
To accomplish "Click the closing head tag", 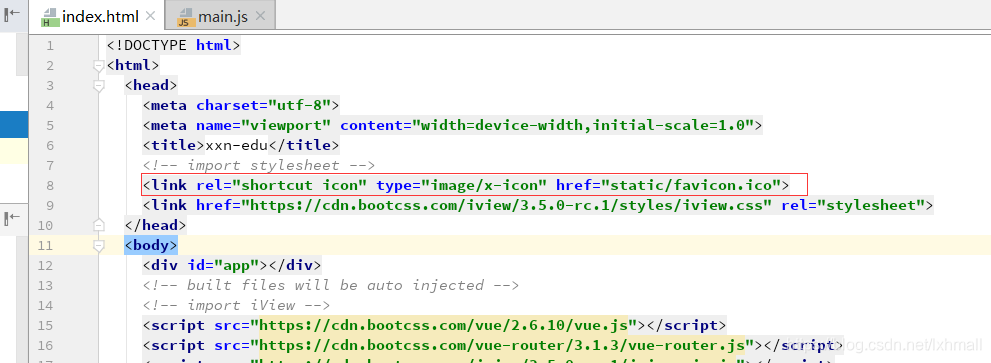I will pyautogui.click(x=155, y=225).
